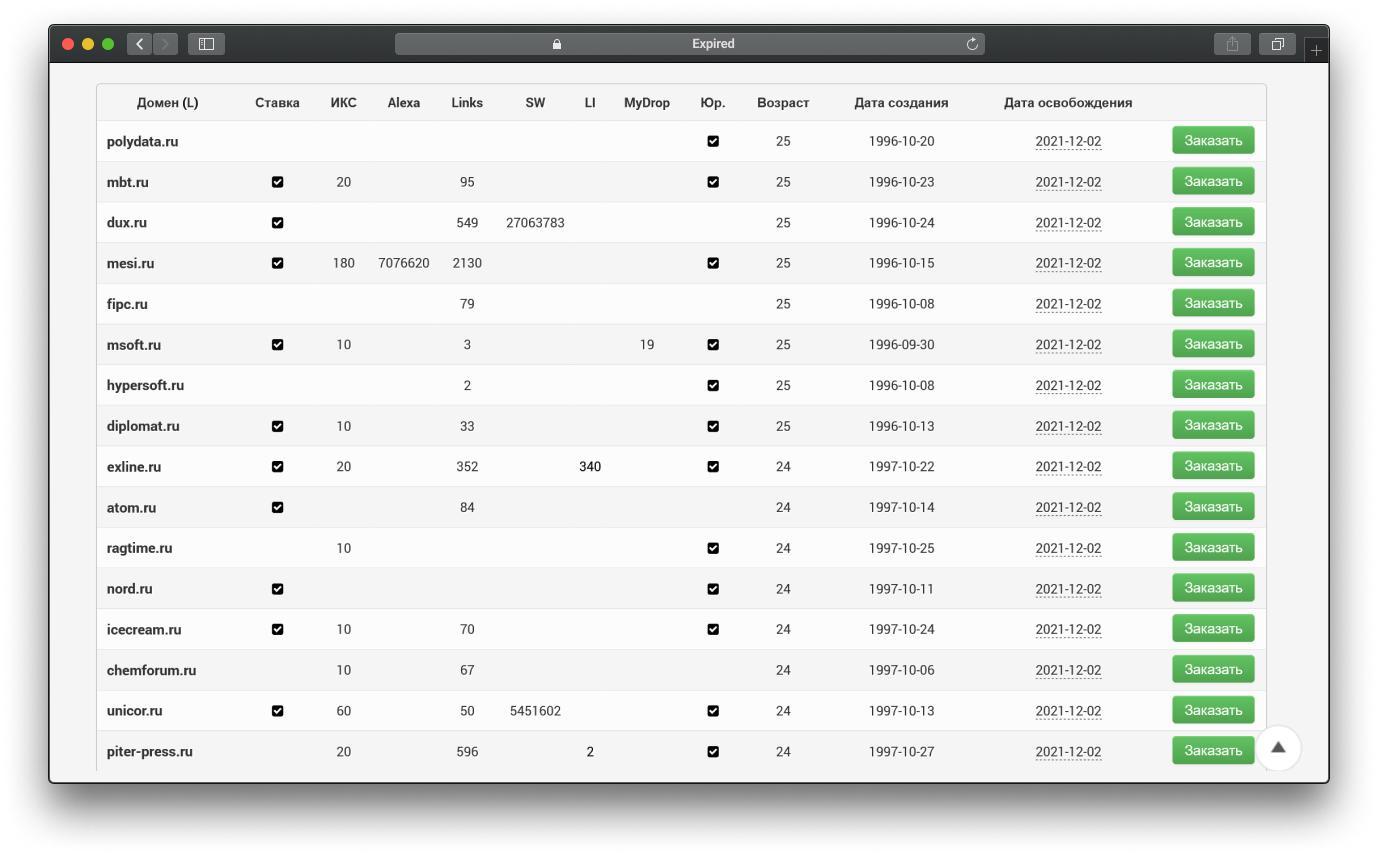Select creation date 1996-09-30
The height and width of the screenshot is (856, 1378).
pyautogui.click(x=901, y=345)
